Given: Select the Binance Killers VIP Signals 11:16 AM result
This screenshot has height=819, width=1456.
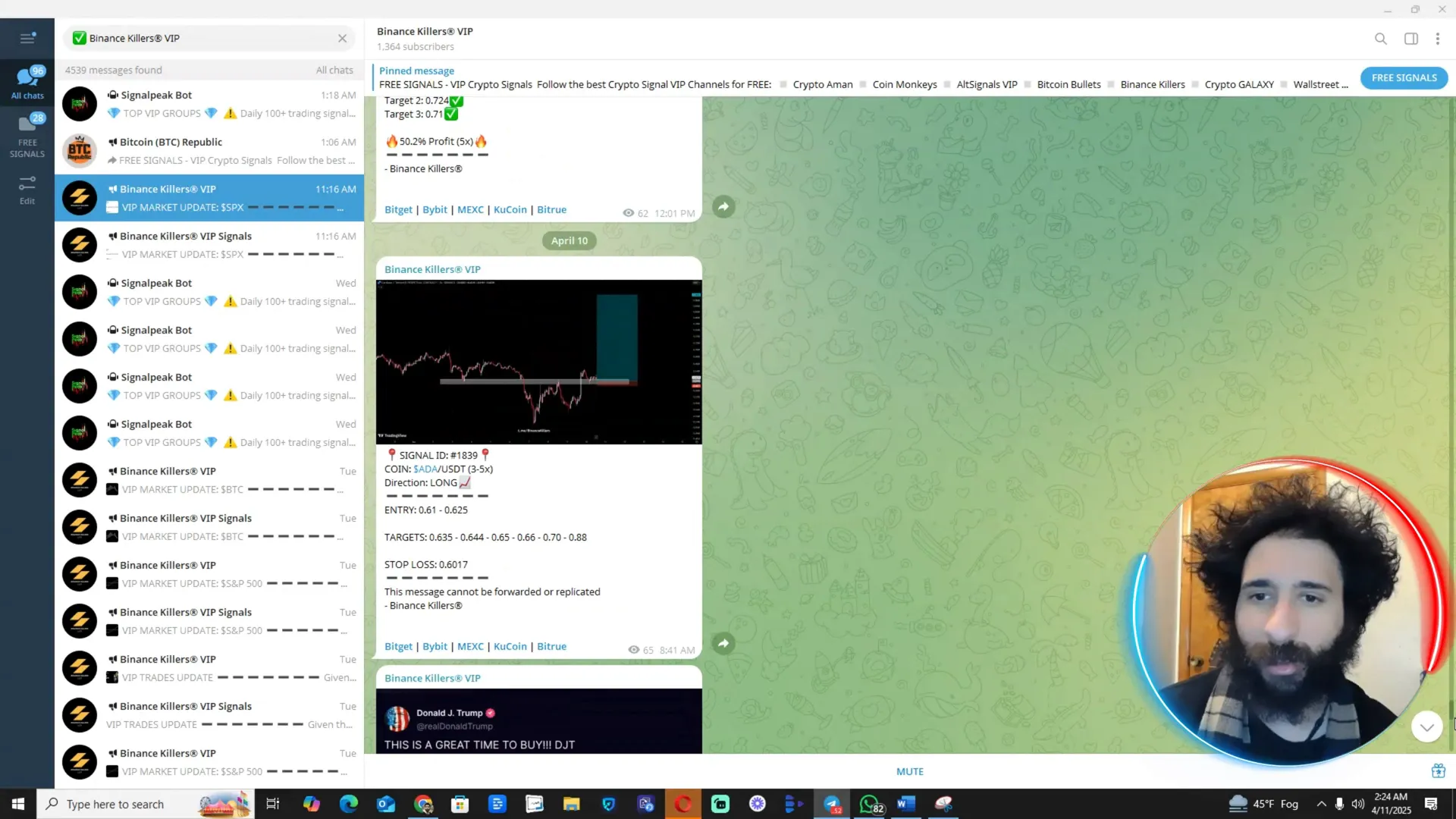Looking at the screenshot, I should pos(209,245).
